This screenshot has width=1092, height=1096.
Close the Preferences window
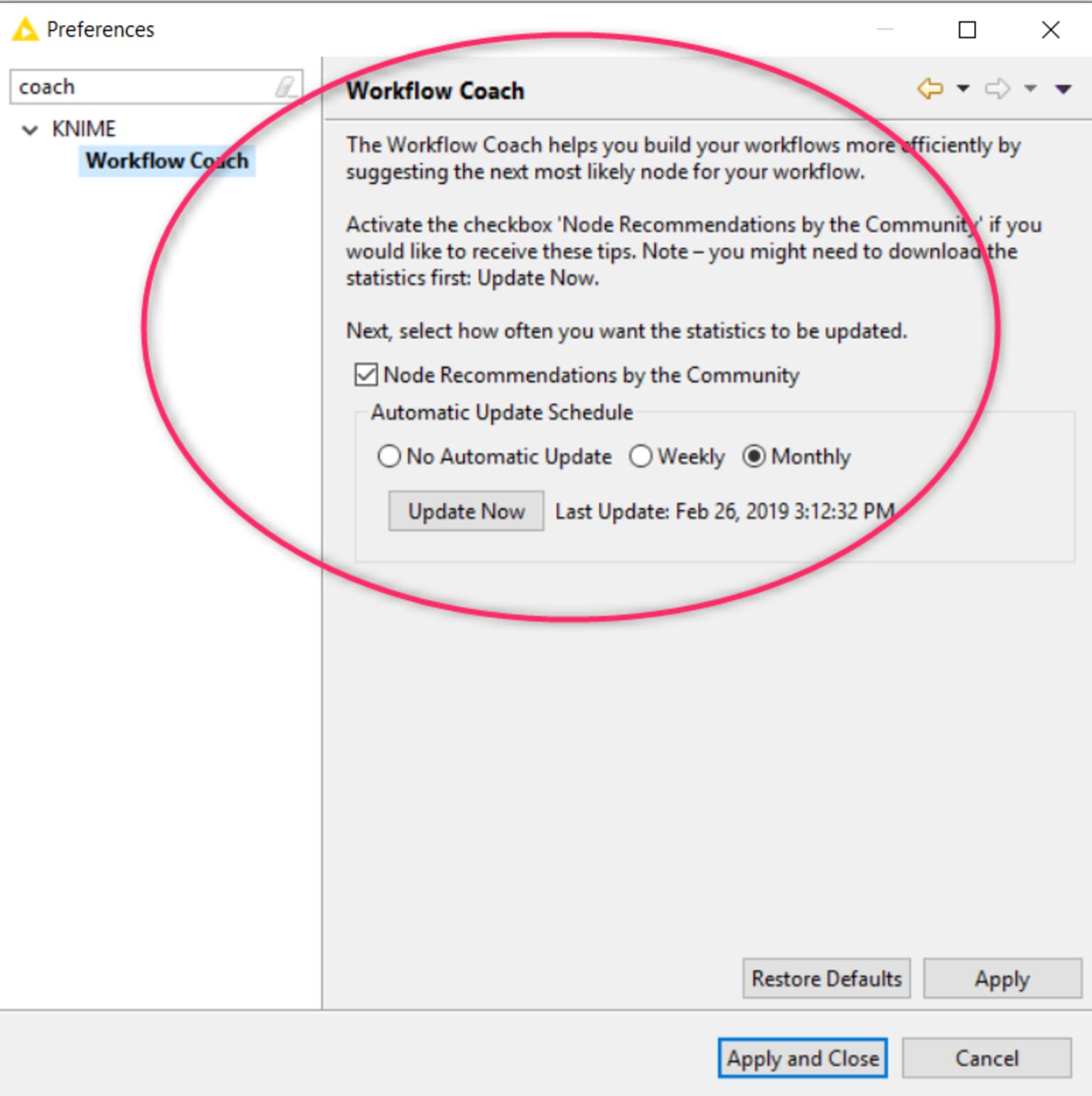1051,30
